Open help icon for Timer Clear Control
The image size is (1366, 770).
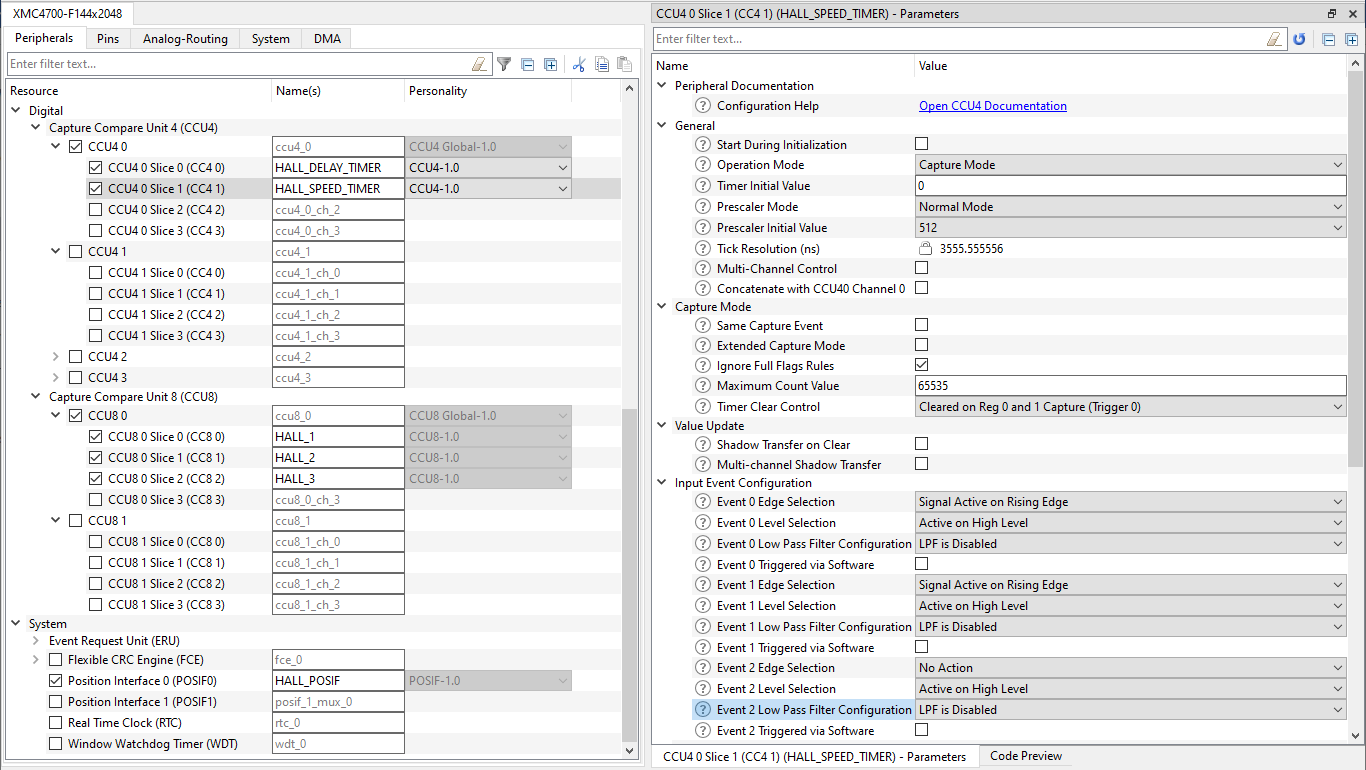(703, 407)
